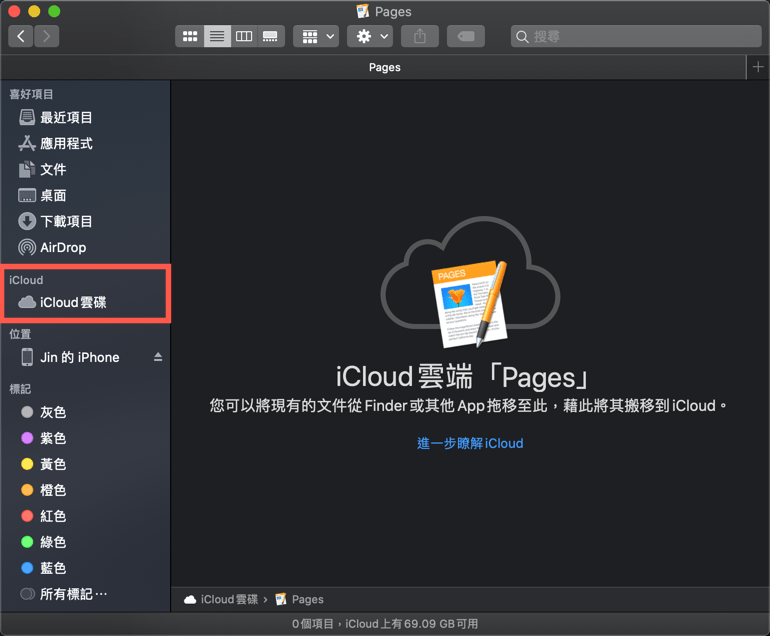
Task: Switch to icon grid view
Action: pyautogui.click(x=190, y=36)
